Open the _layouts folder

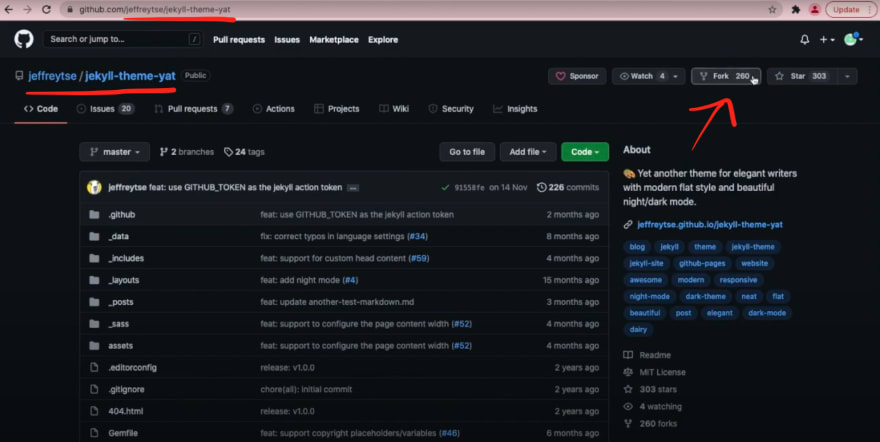click(123, 280)
